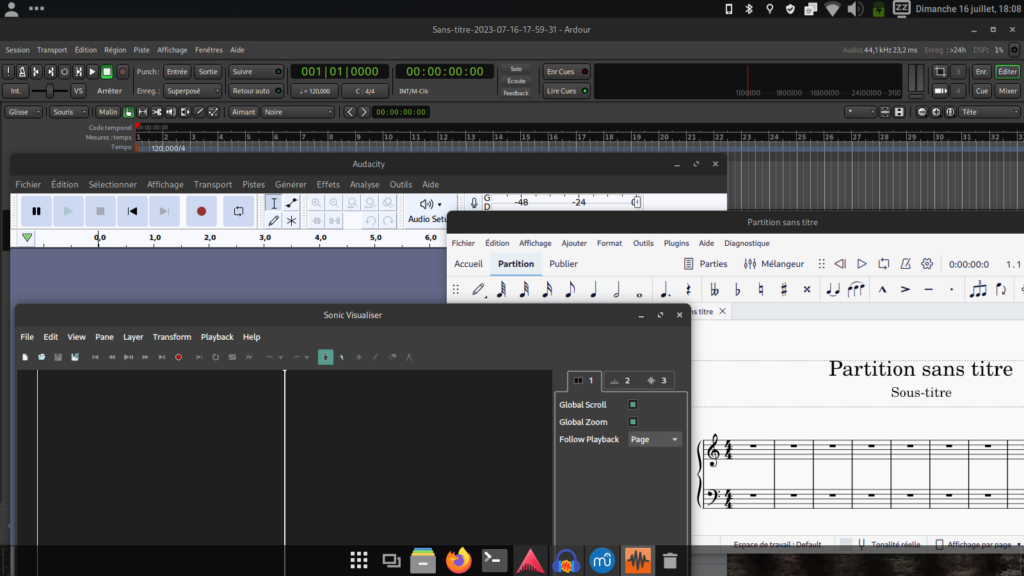Toggle Audacity loop playback button
1024x576 pixels.
[x=239, y=211]
